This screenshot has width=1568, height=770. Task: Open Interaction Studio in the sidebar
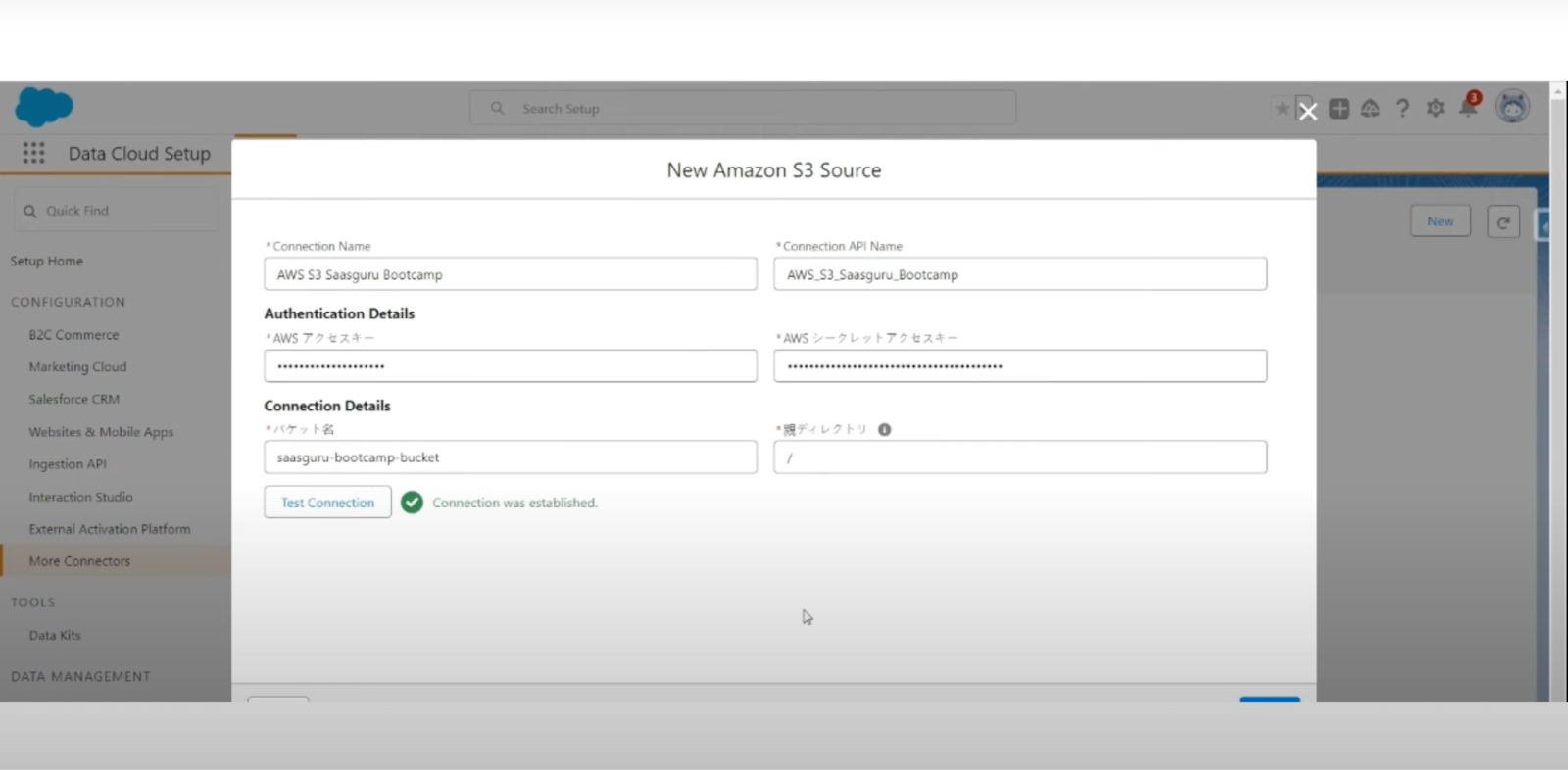pyautogui.click(x=80, y=497)
